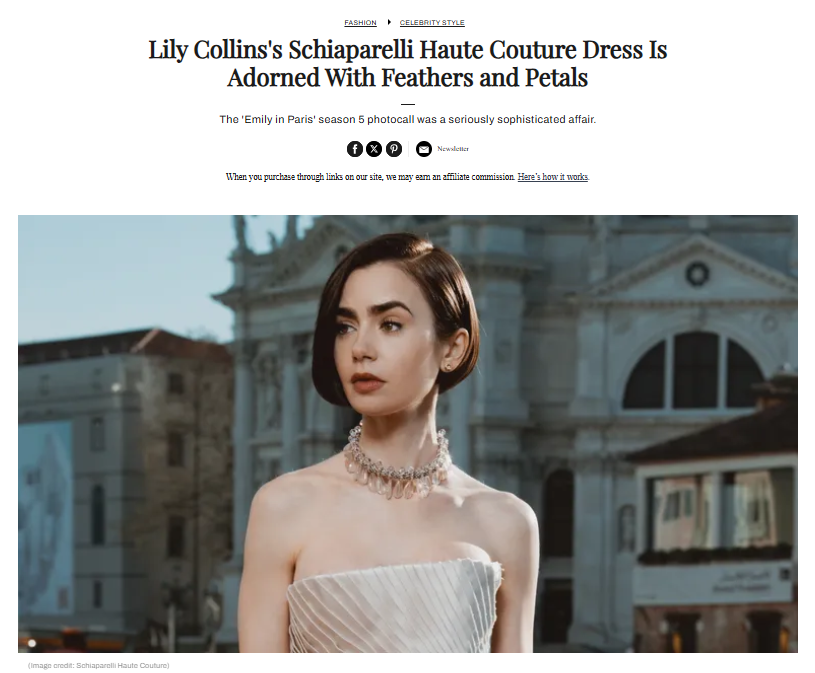Share the article on Facebook
815x673 pixels.
(354, 149)
